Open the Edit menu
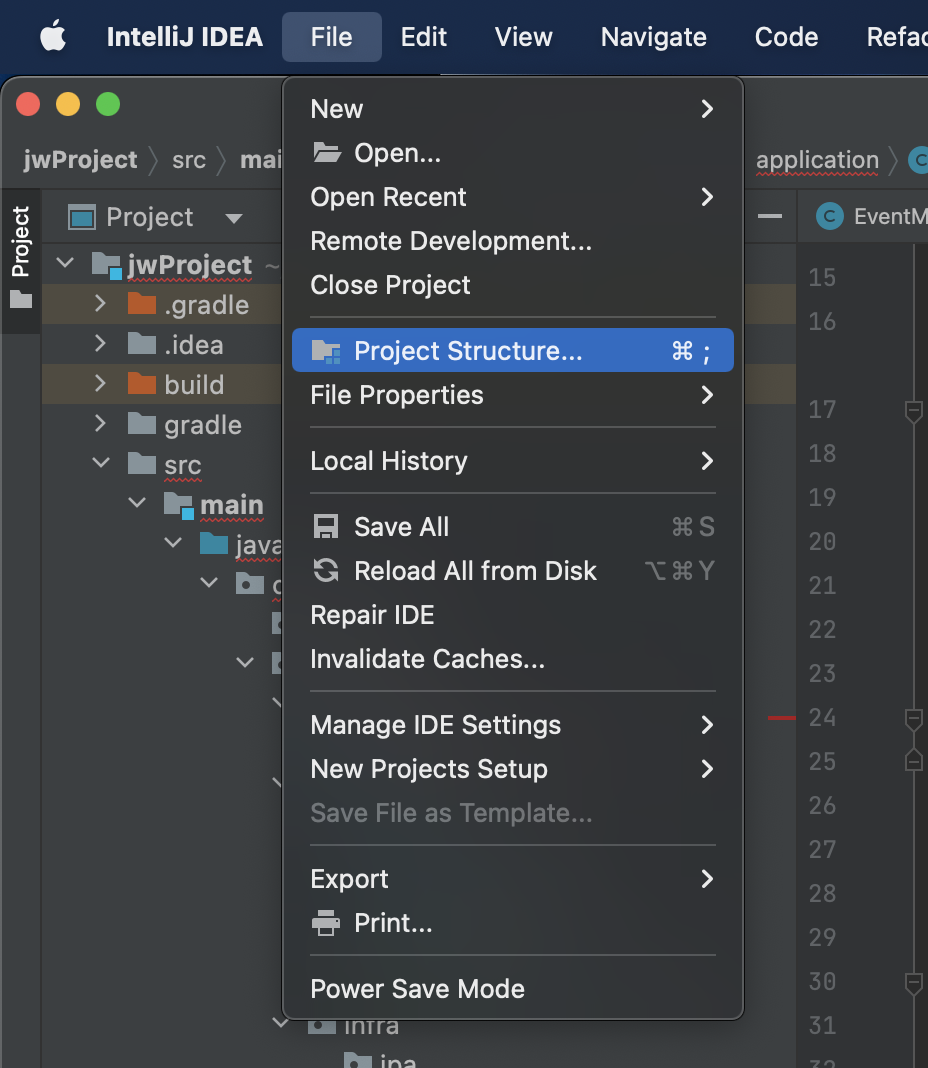 (423, 37)
